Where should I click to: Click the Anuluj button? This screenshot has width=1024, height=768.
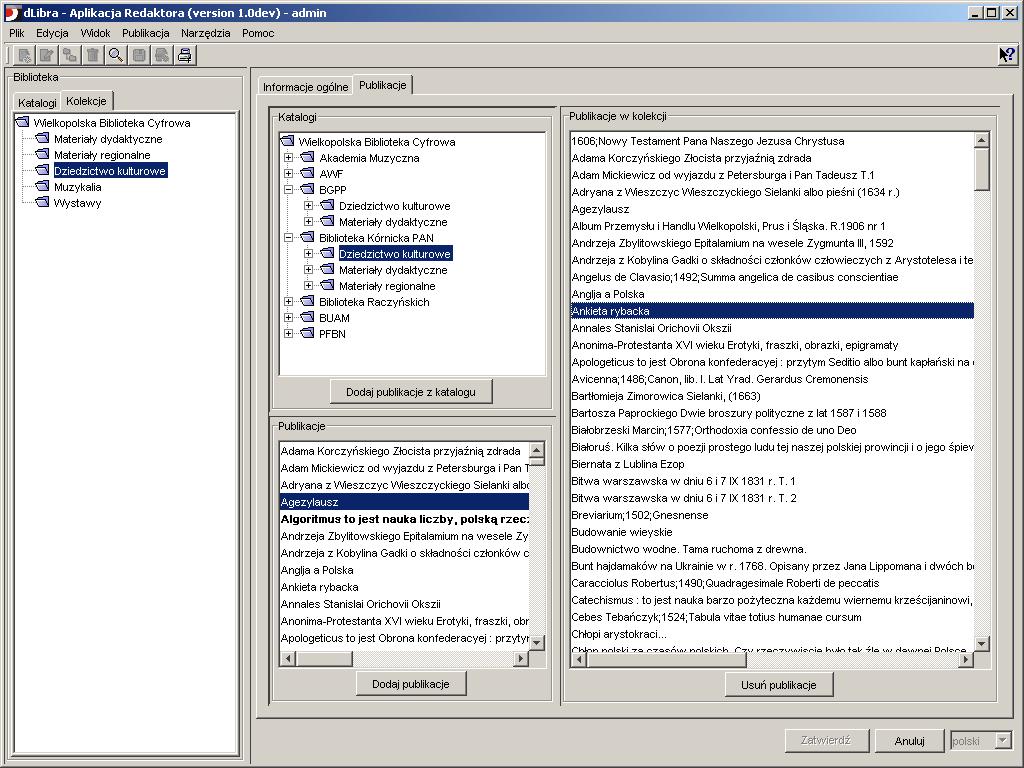tap(910, 741)
